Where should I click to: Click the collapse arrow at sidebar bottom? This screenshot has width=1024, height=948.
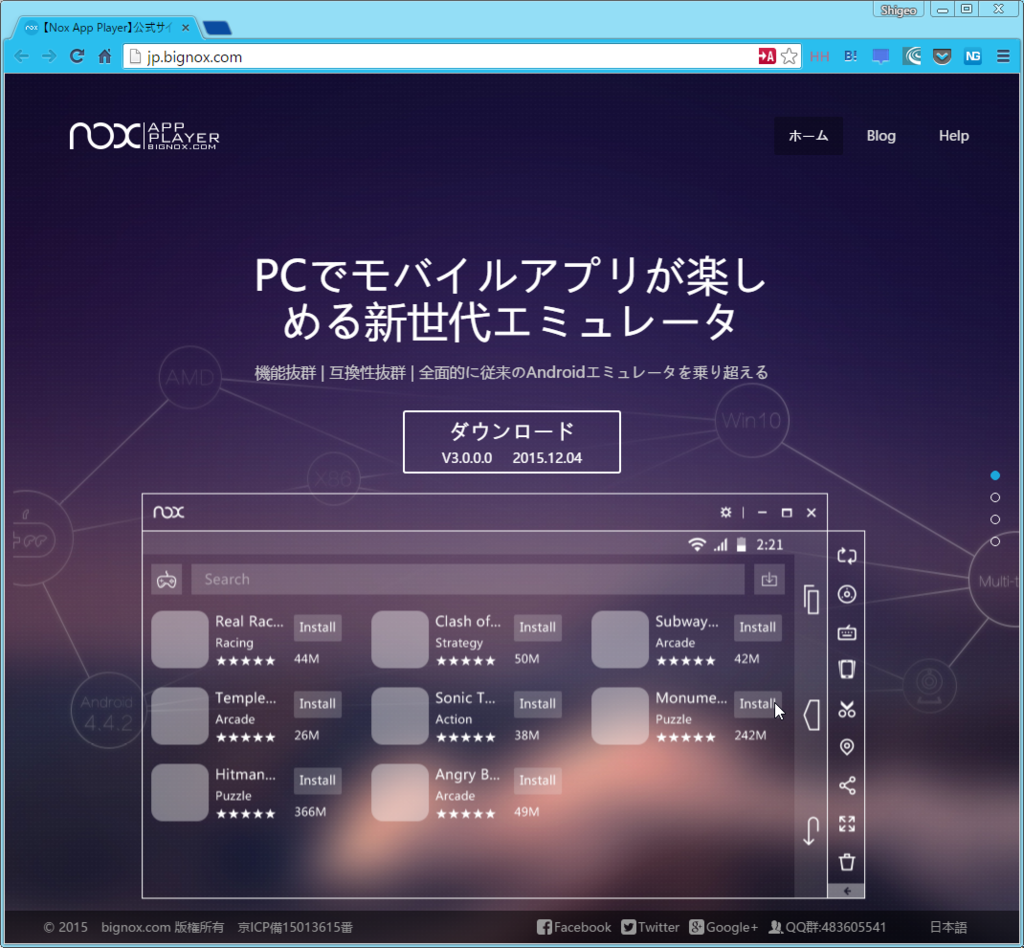pyautogui.click(x=846, y=891)
